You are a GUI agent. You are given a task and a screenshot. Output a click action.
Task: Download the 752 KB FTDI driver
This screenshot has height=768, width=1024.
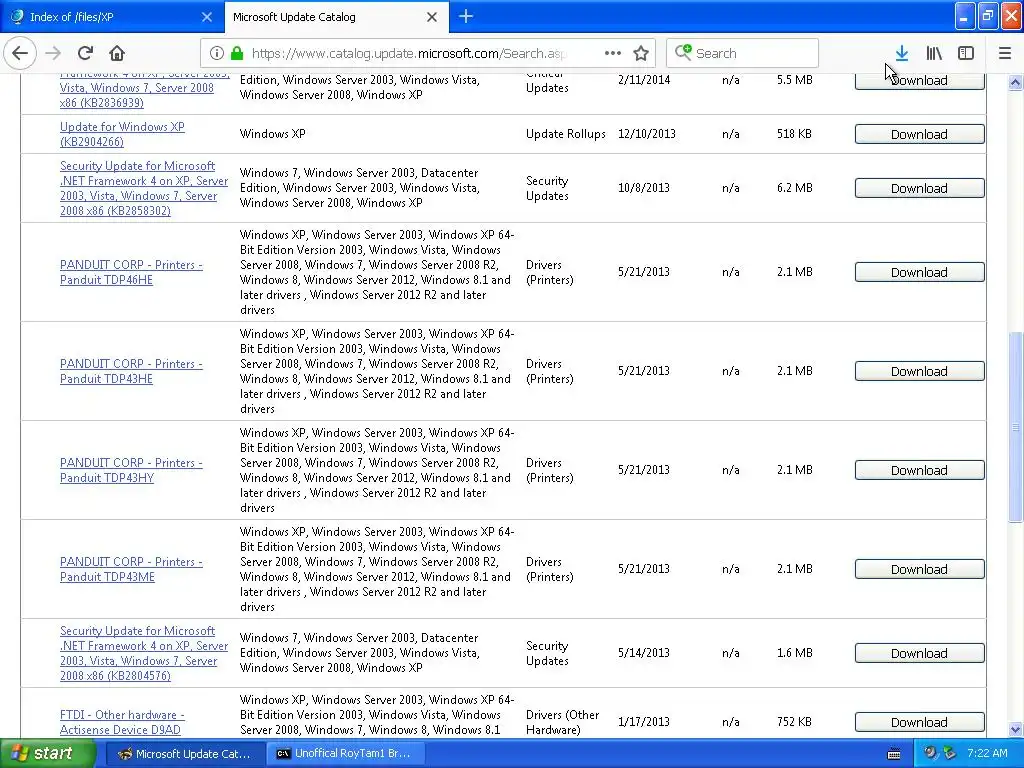coord(920,722)
